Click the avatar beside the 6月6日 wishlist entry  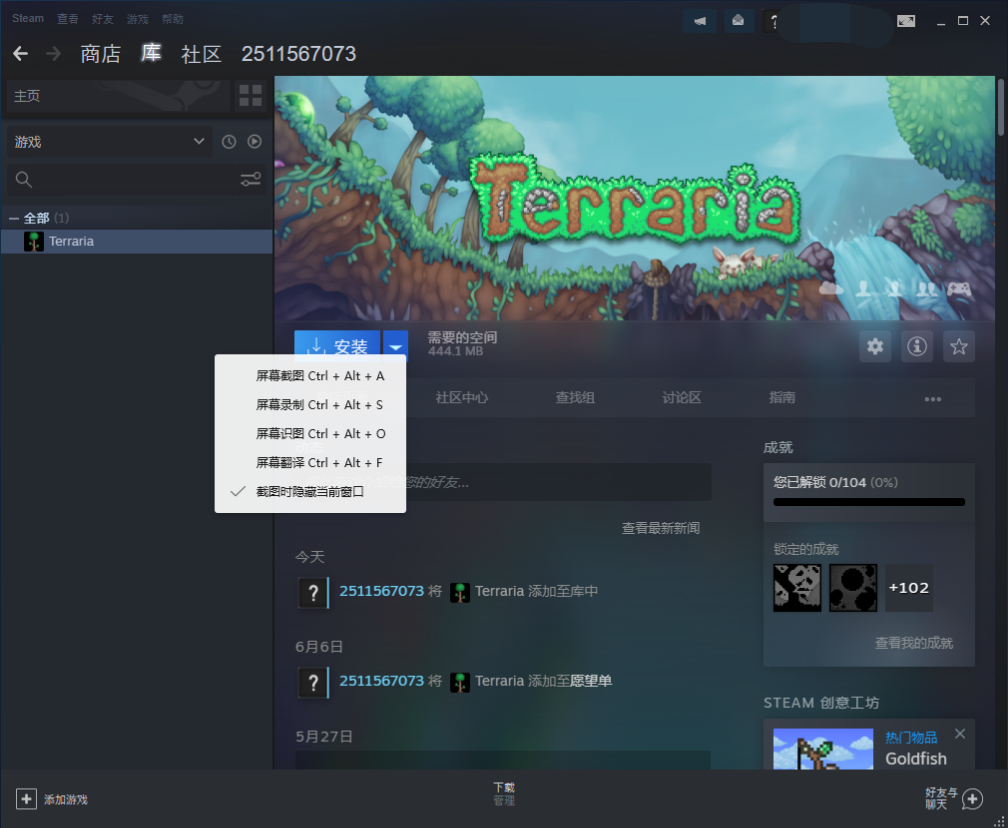[313, 683]
